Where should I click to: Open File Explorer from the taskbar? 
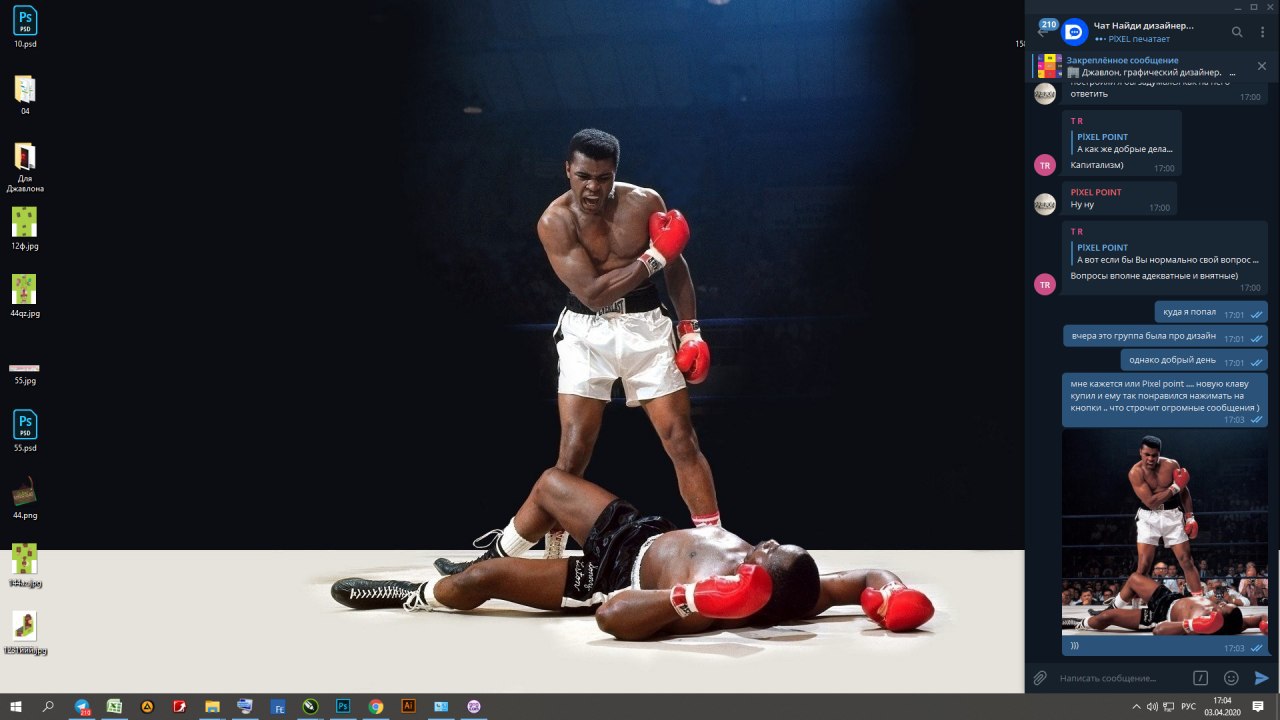pyautogui.click(x=212, y=706)
